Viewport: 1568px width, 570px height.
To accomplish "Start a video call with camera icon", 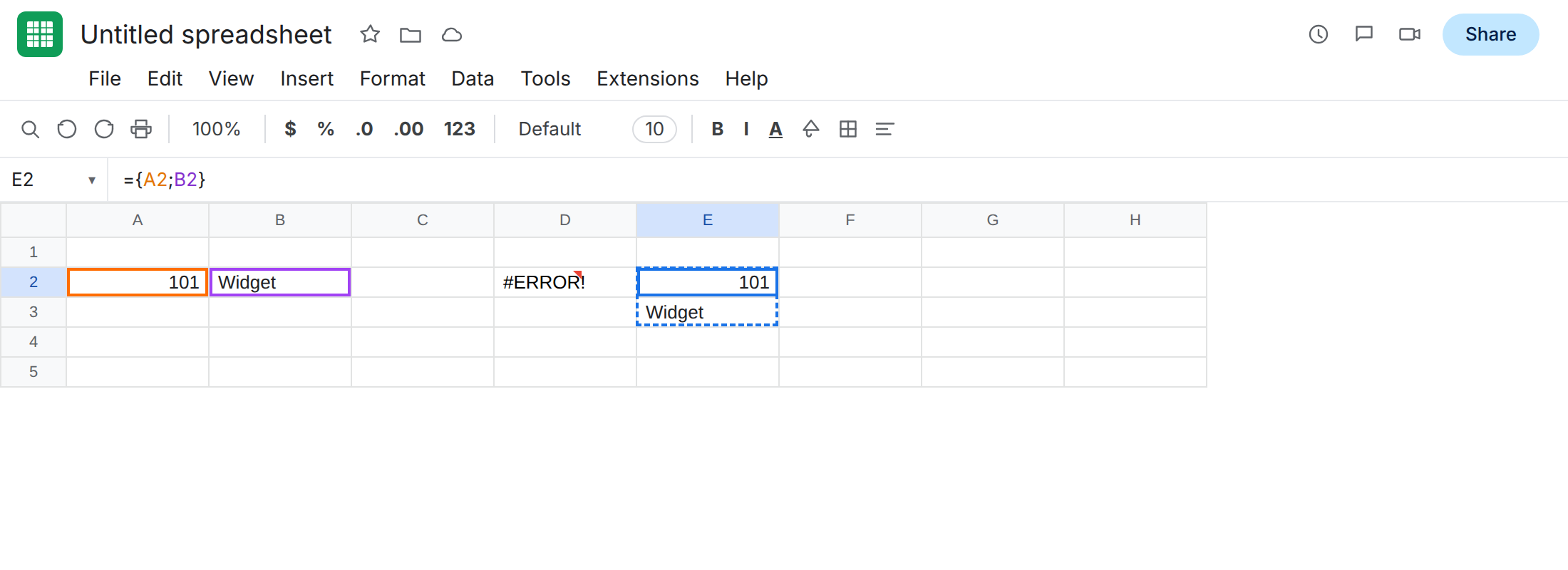I will coord(1410,34).
